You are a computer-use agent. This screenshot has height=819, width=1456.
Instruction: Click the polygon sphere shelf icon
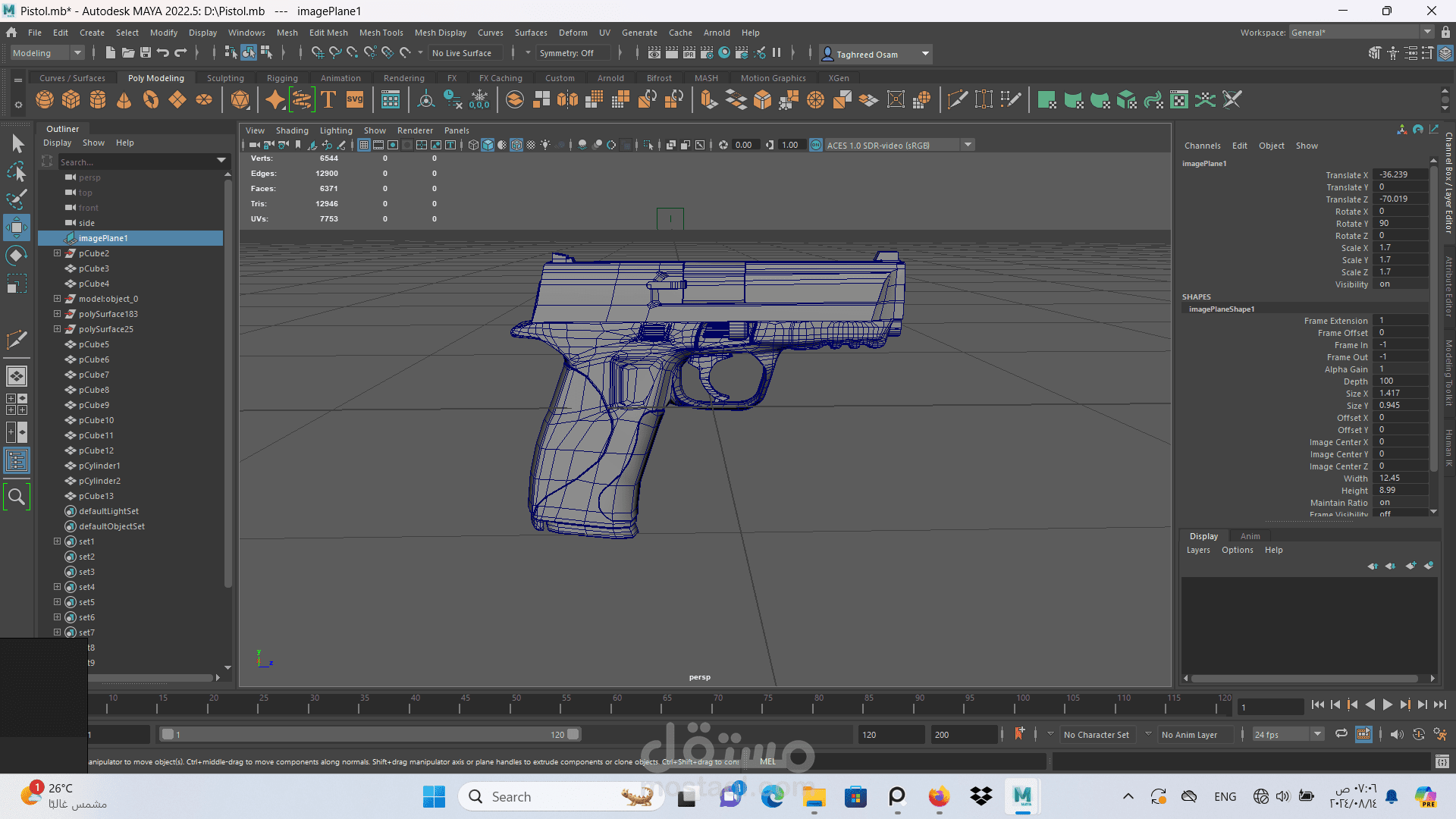(x=45, y=100)
